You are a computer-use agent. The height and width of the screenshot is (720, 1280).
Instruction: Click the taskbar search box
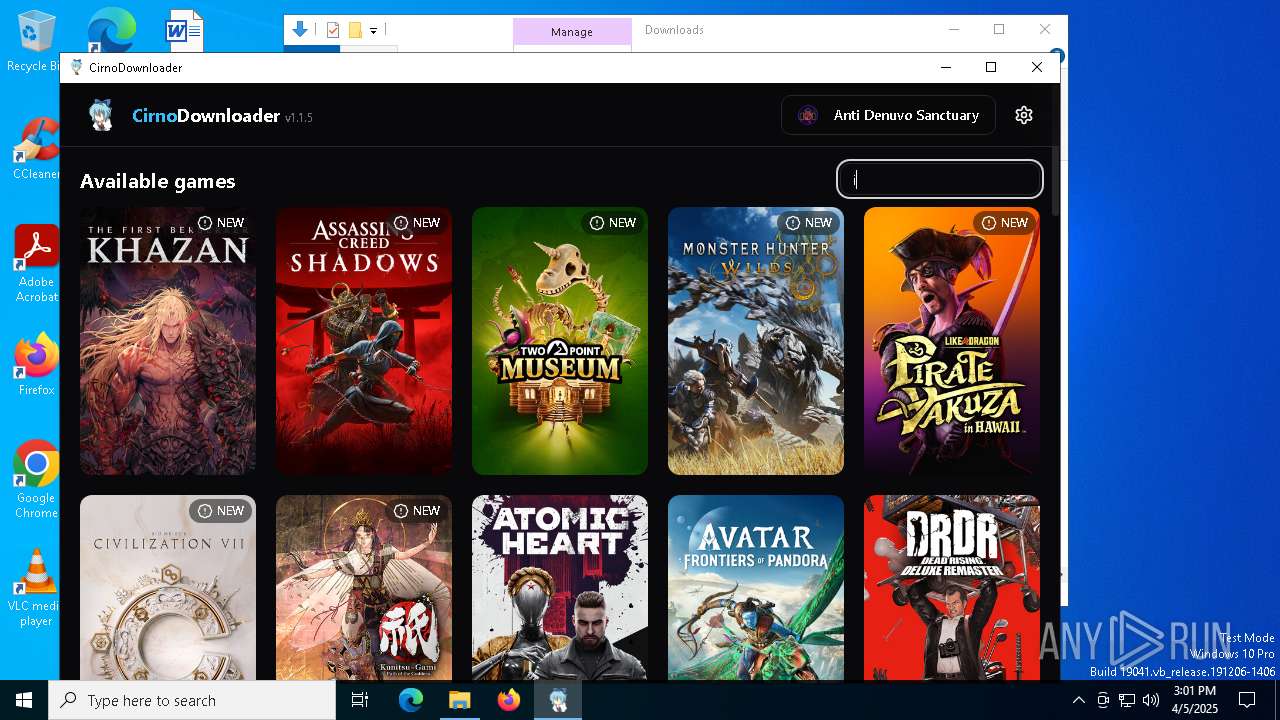coord(192,700)
